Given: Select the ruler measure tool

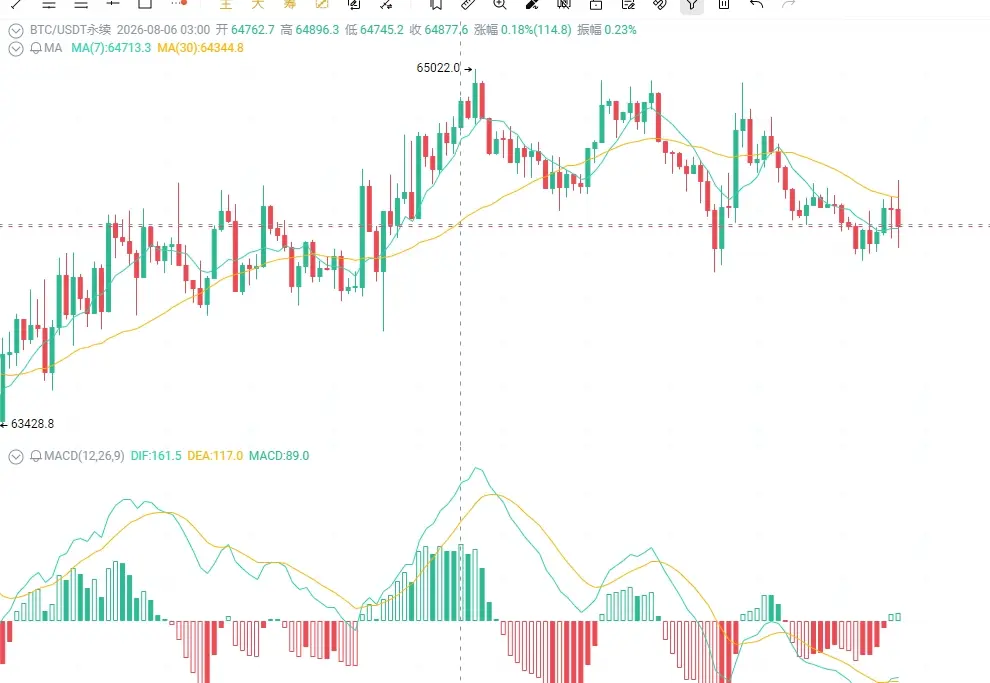Looking at the screenshot, I should click(468, 4).
